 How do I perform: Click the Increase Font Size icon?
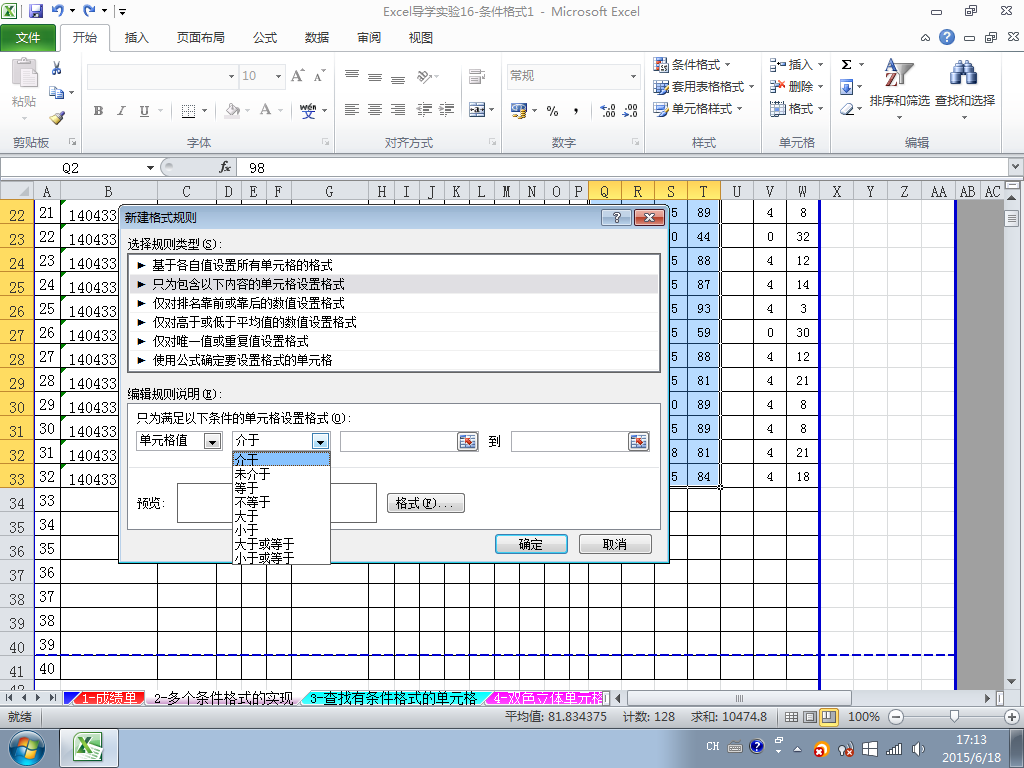(298, 76)
